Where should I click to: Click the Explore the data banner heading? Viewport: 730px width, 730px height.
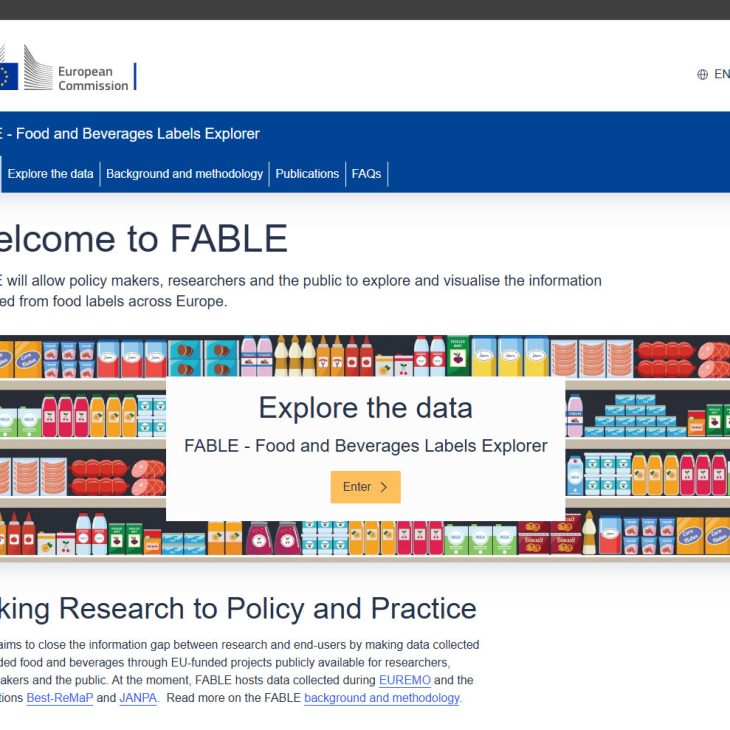click(x=365, y=408)
